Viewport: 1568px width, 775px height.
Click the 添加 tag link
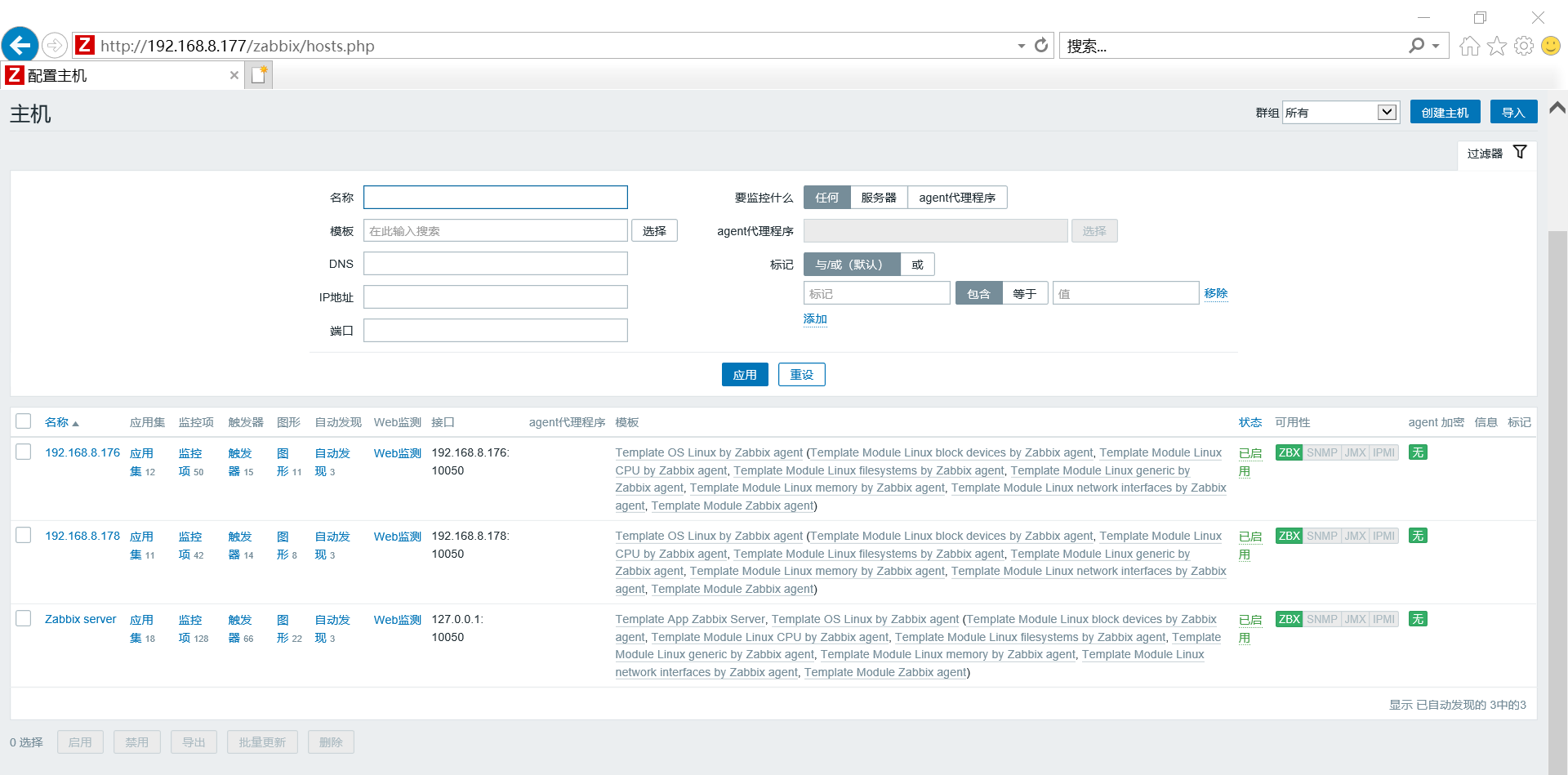click(815, 319)
